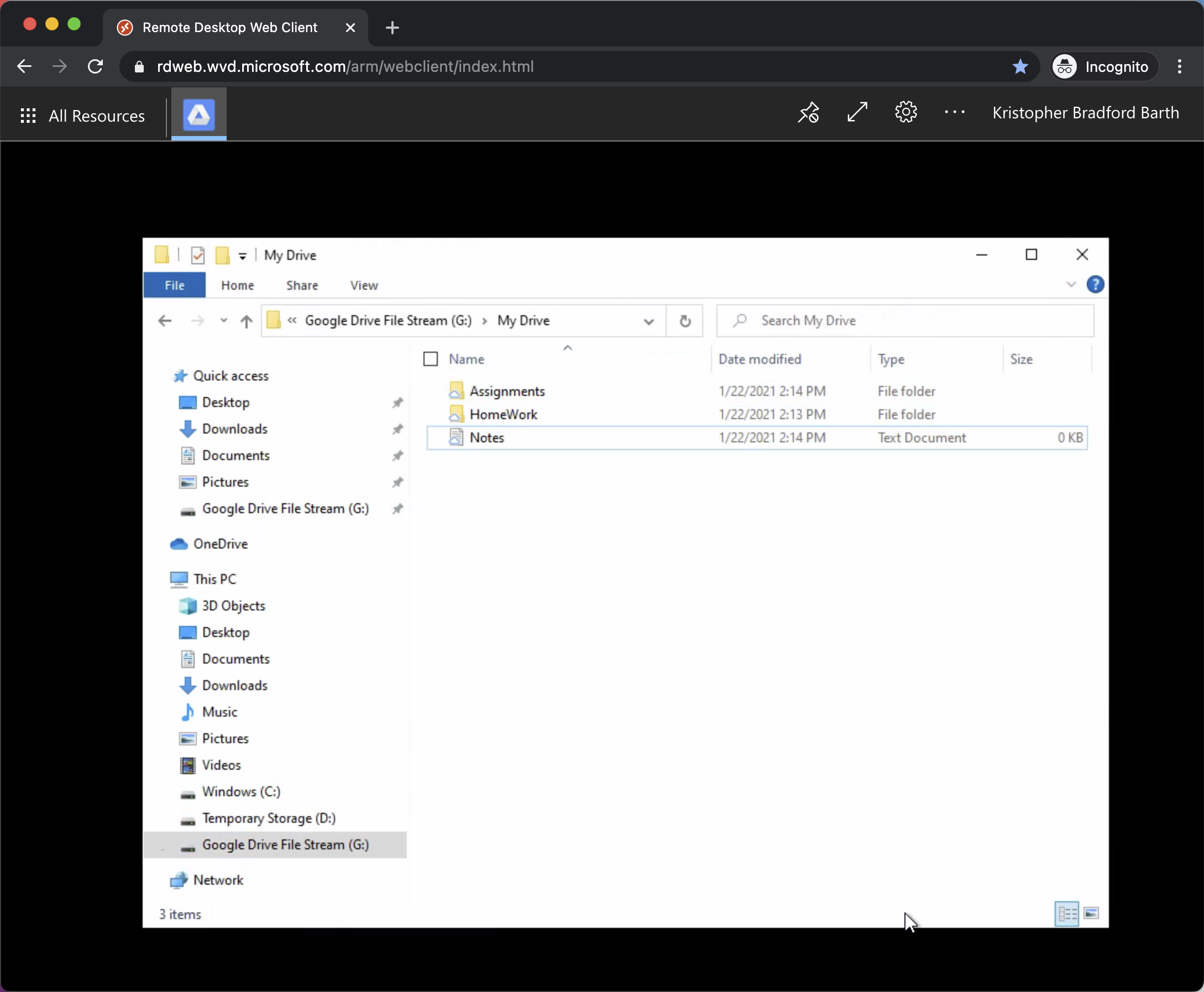Open the recent locations dropdown arrow
Image resolution: width=1204 pixels, height=992 pixels.
[x=224, y=321]
